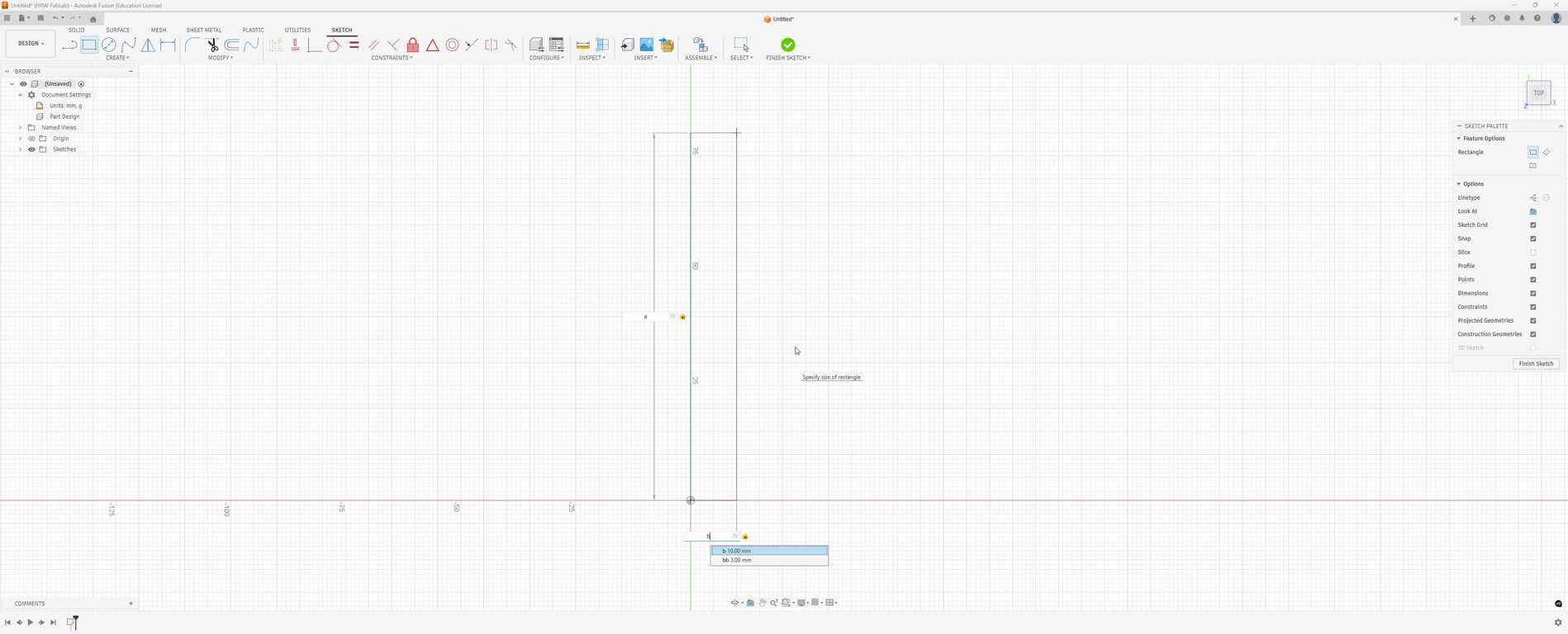Image resolution: width=1568 pixels, height=634 pixels.
Task: Switch to the Solid tab
Action: (76, 30)
